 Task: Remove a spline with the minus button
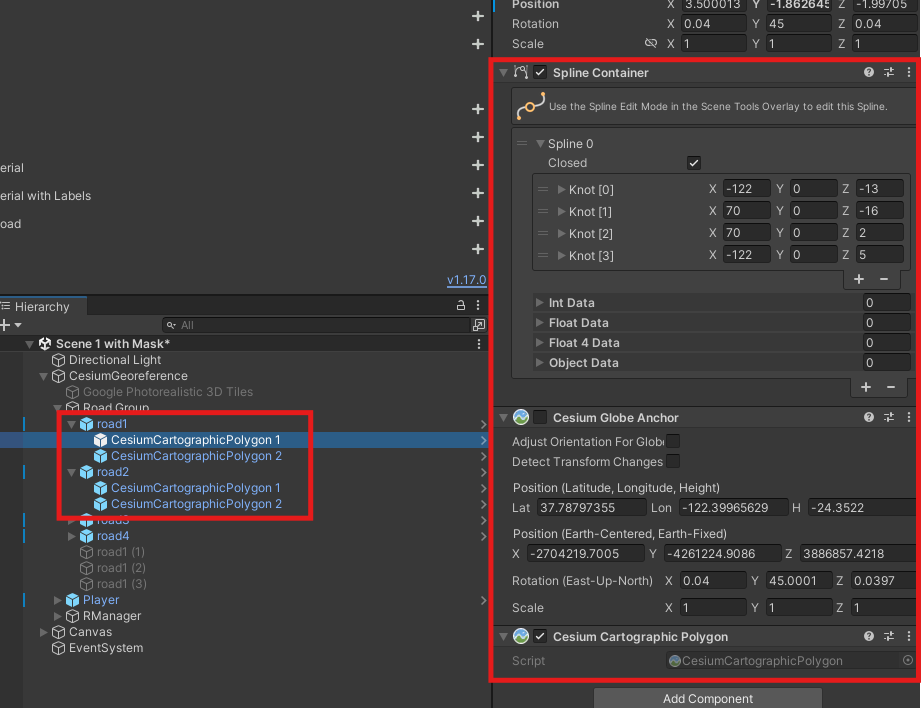click(891, 387)
